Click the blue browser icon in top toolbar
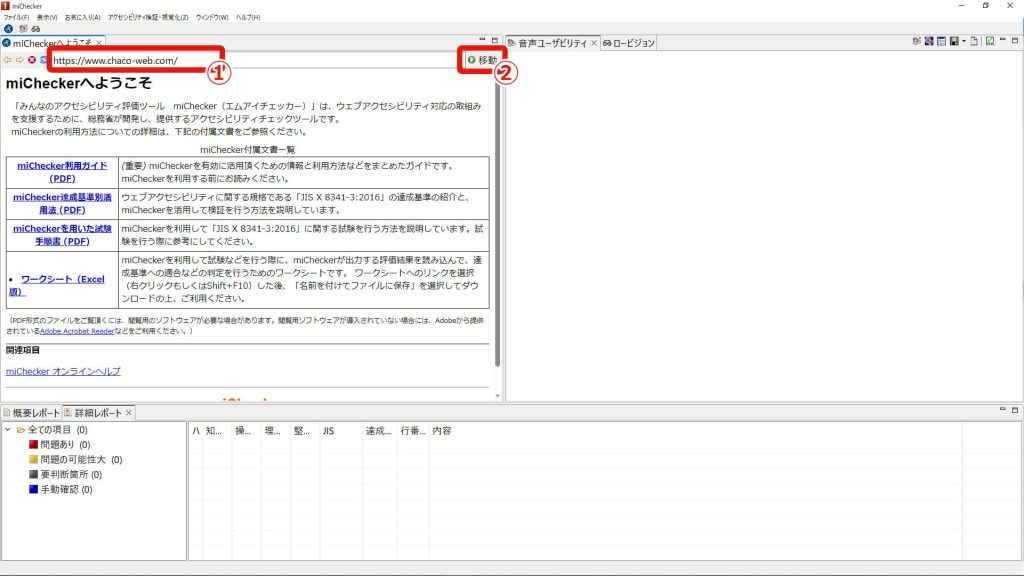Screen dimensions: 1024x576 (x=8, y=29)
